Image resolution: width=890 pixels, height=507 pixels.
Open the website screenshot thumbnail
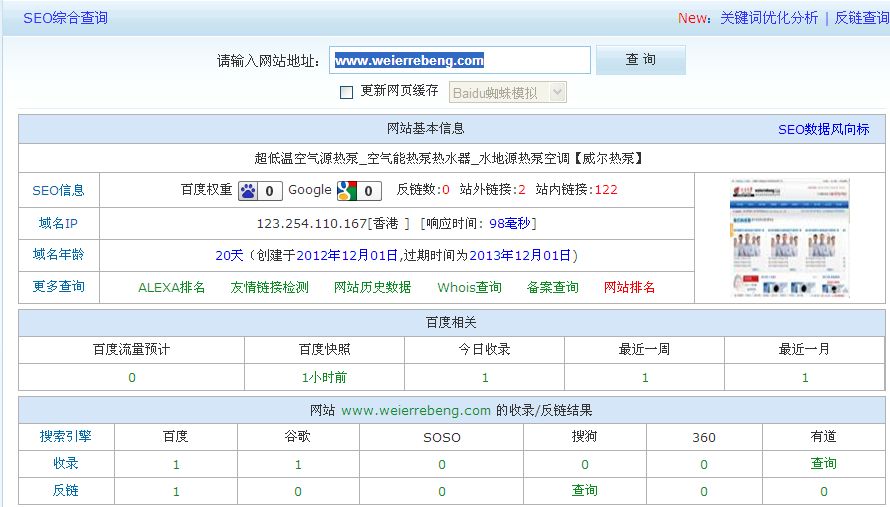[x=789, y=238]
